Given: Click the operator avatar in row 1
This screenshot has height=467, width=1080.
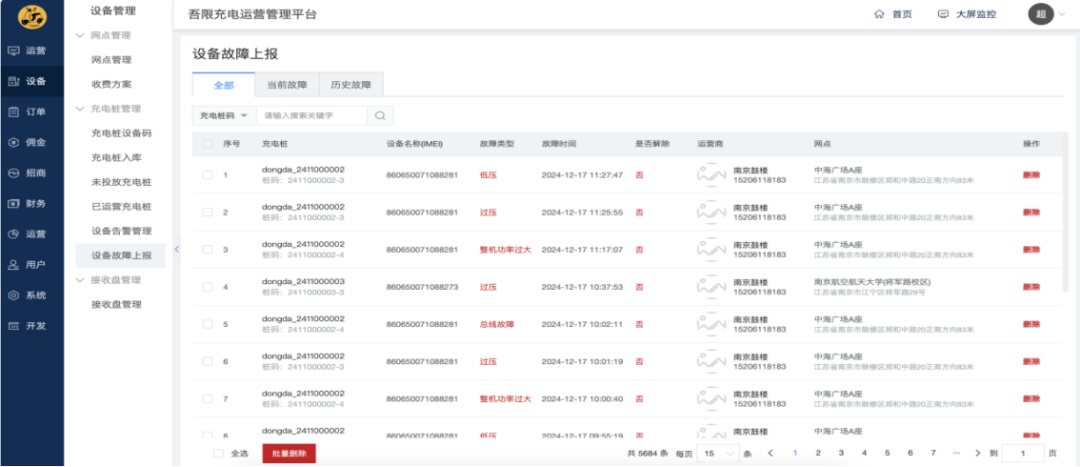Looking at the screenshot, I should pyautogui.click(x=712, y=175).
